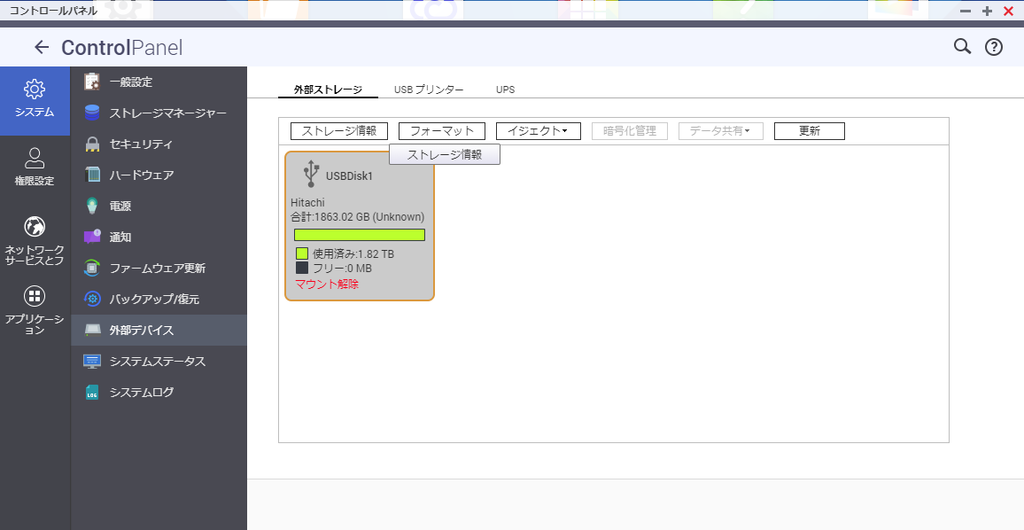Image resolution: width=1024 pixels, height=530 pixels.
Task: Click the システムステータス monitor icon
Action: click(92, 361)
